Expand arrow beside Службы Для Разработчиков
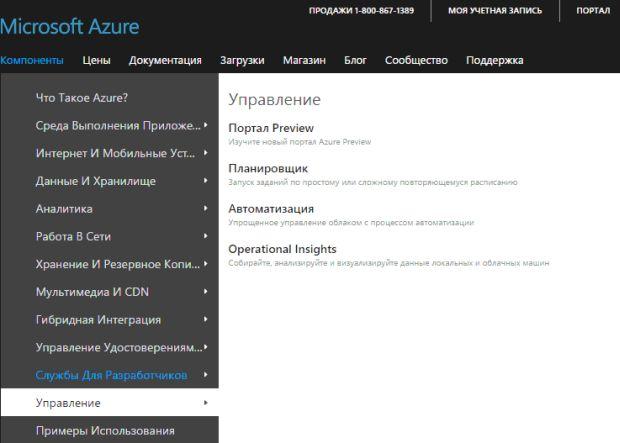The width and height of the screenshot is (620, 443). [206, 374]
